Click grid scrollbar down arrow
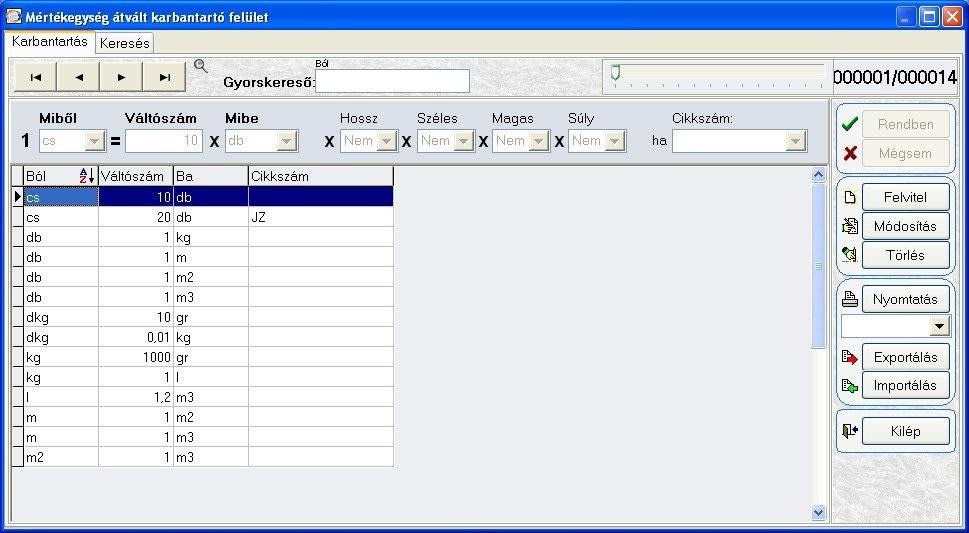Viewport: 969px width, 533px height. [x=819, y=512]
